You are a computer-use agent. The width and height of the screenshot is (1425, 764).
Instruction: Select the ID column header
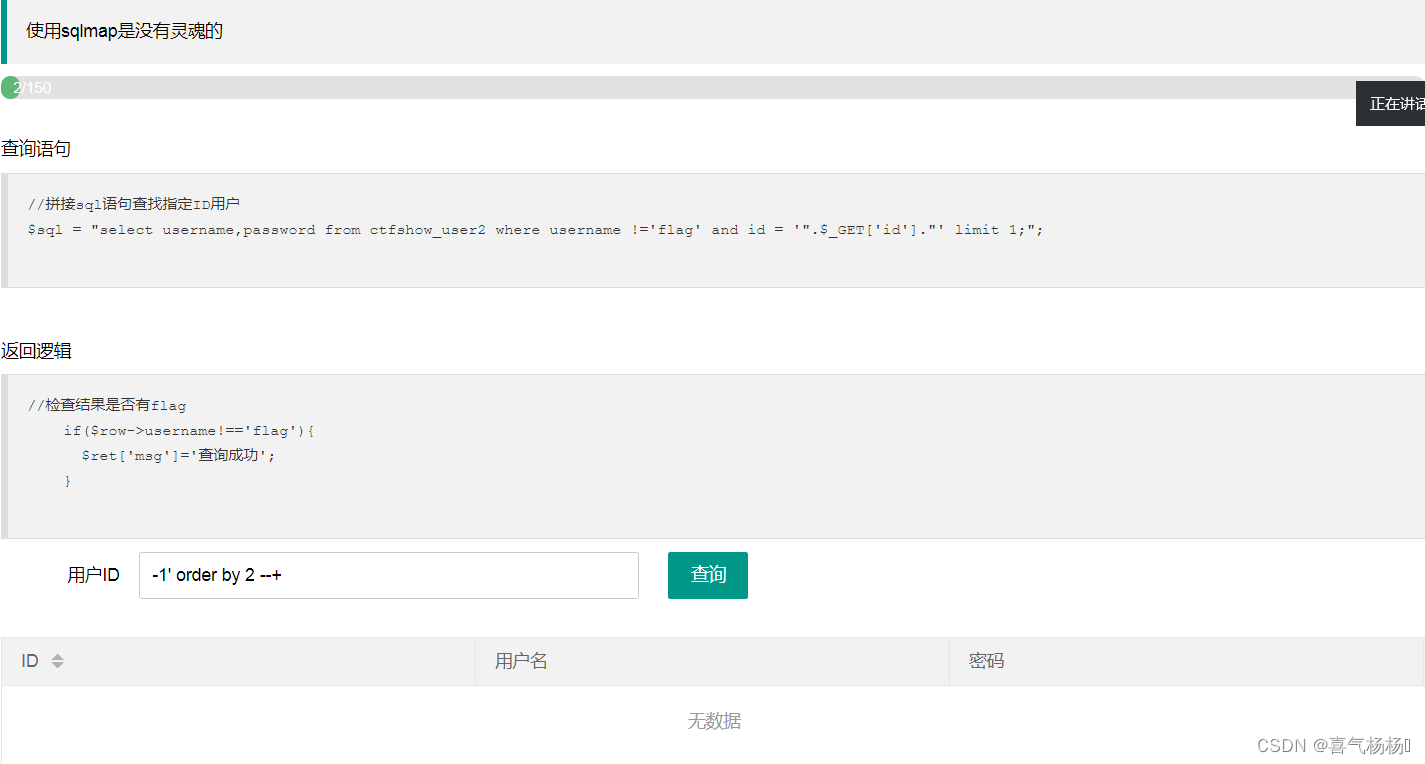coord(238,661)
